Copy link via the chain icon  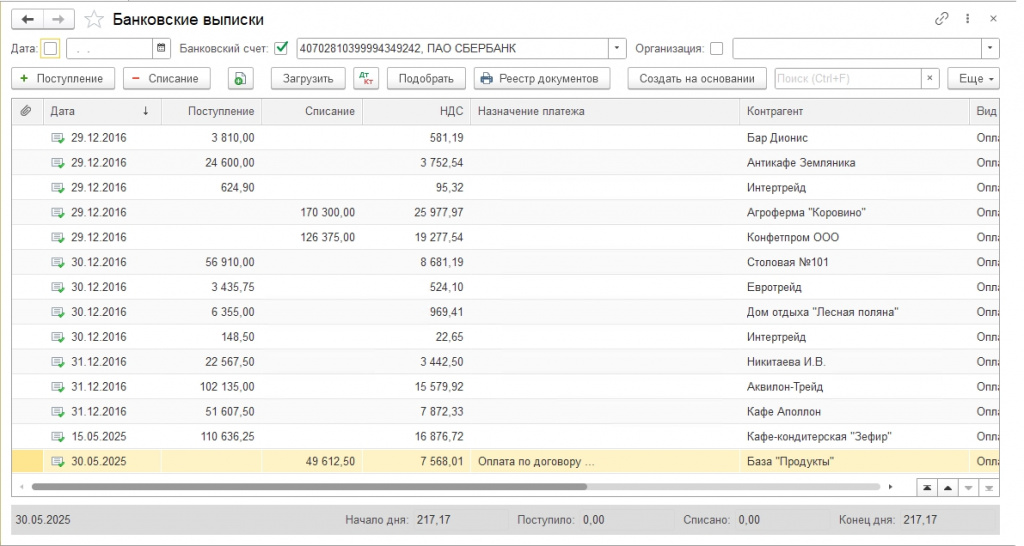pyautogui.click(x=941, y=19)
